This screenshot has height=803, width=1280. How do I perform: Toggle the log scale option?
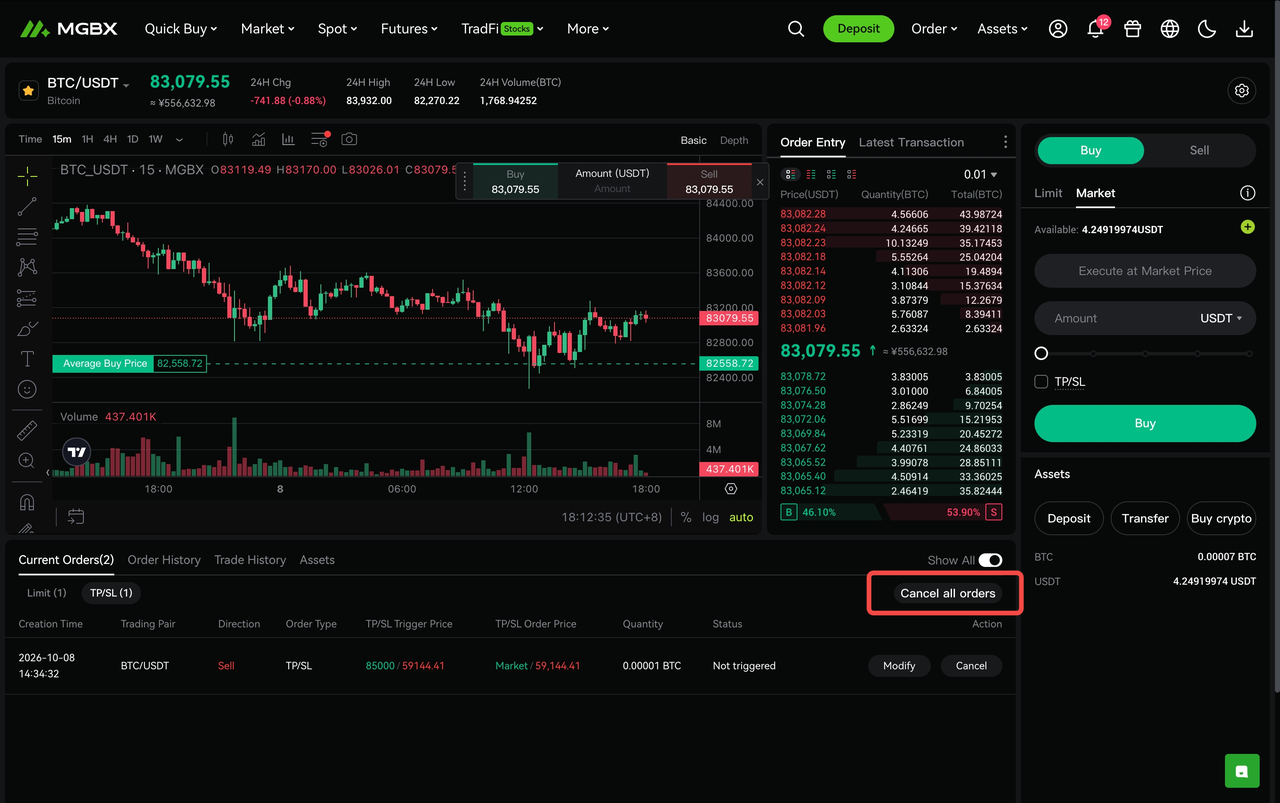710,517
